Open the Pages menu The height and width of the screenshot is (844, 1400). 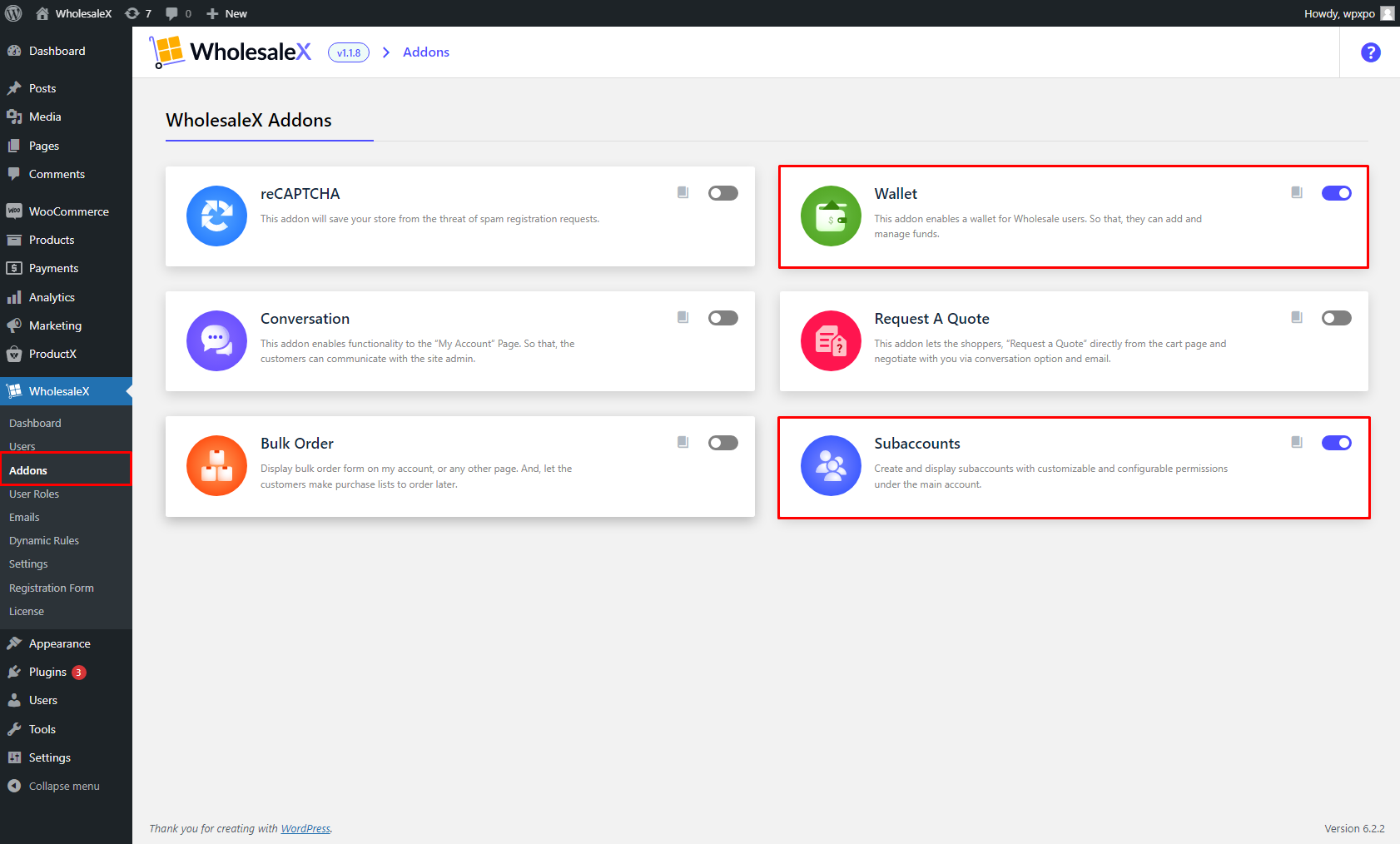(66, 146)
